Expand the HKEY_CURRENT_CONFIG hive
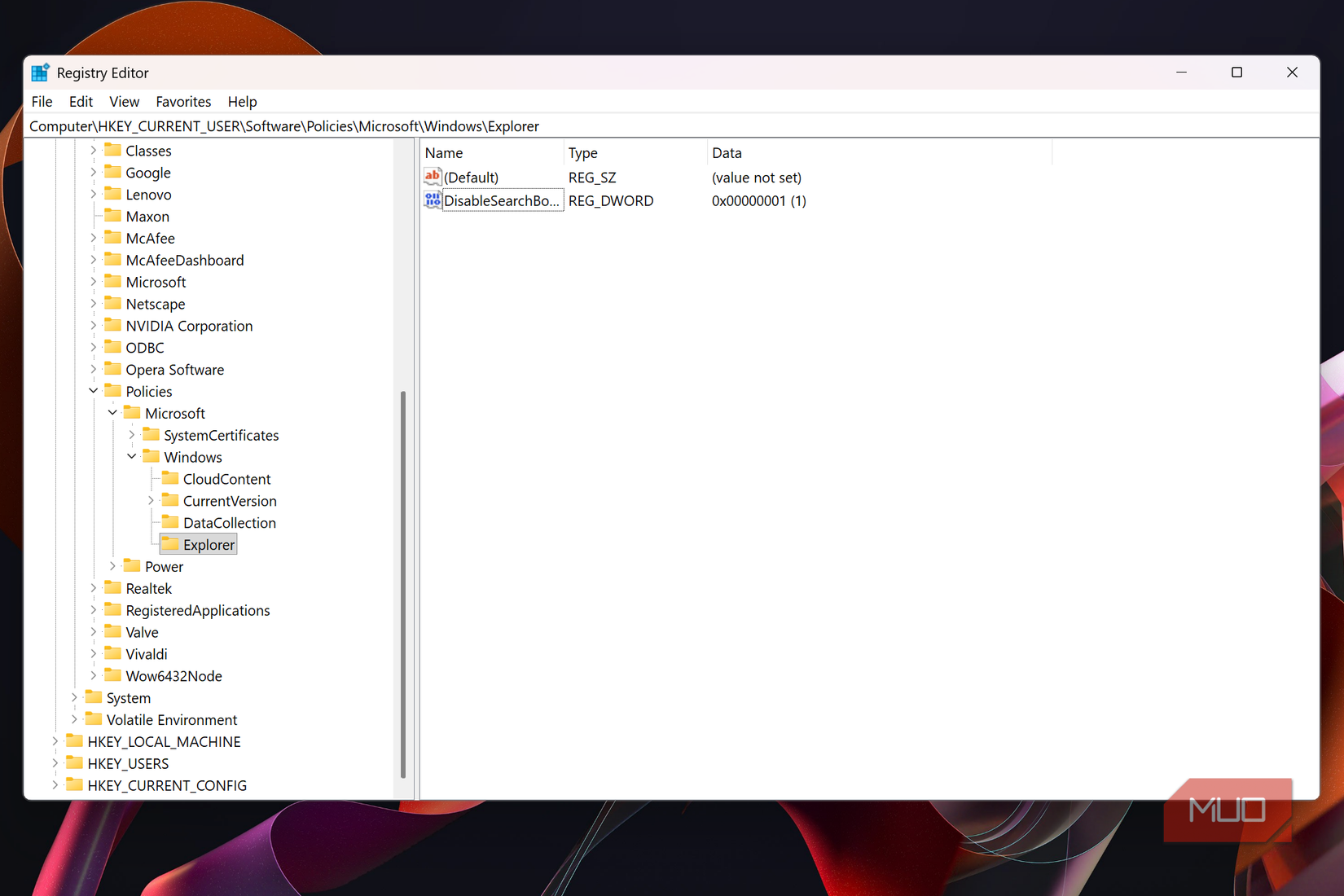The height and width of the screenshot is (896, 1344). [55, 785]
